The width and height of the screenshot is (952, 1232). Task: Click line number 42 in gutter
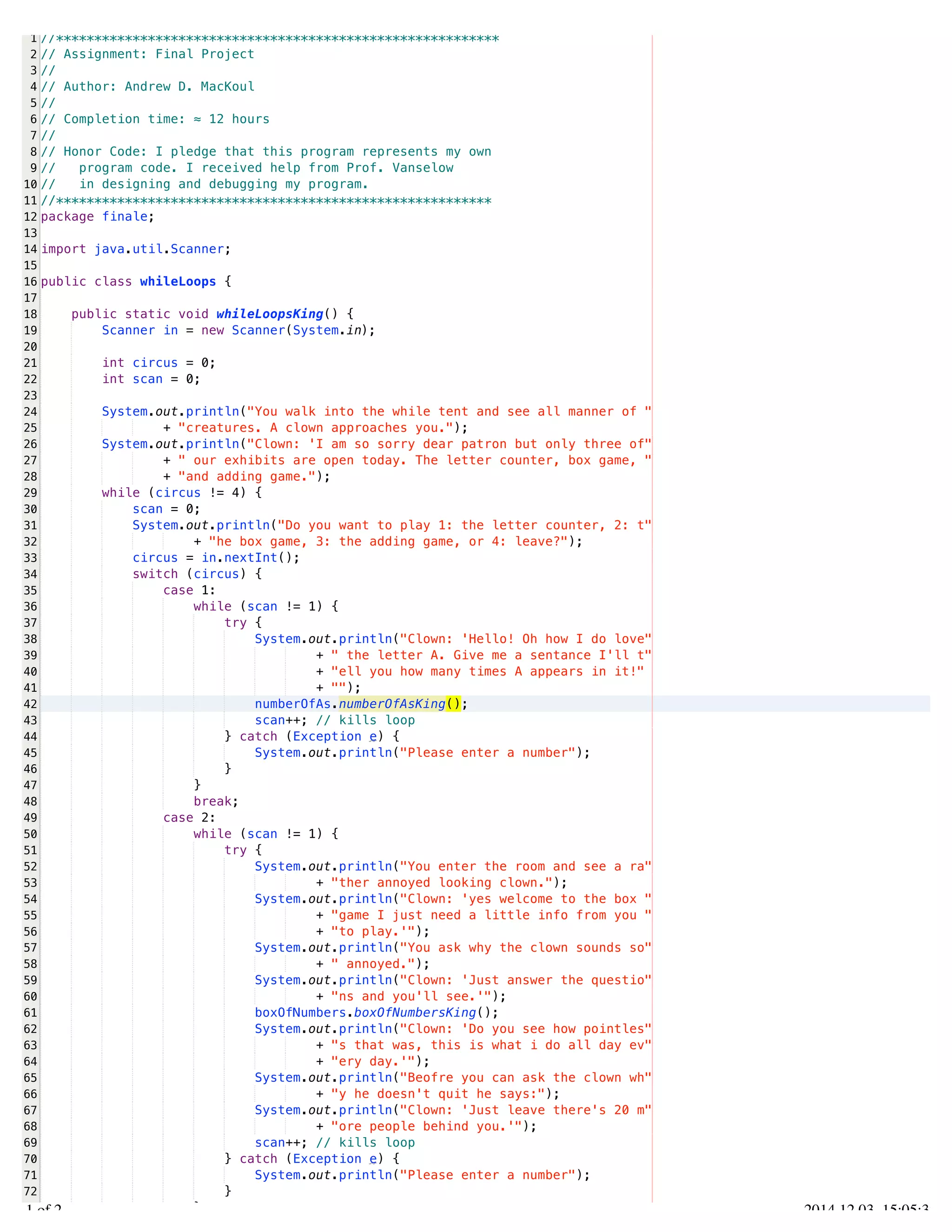tap(31, 704)
